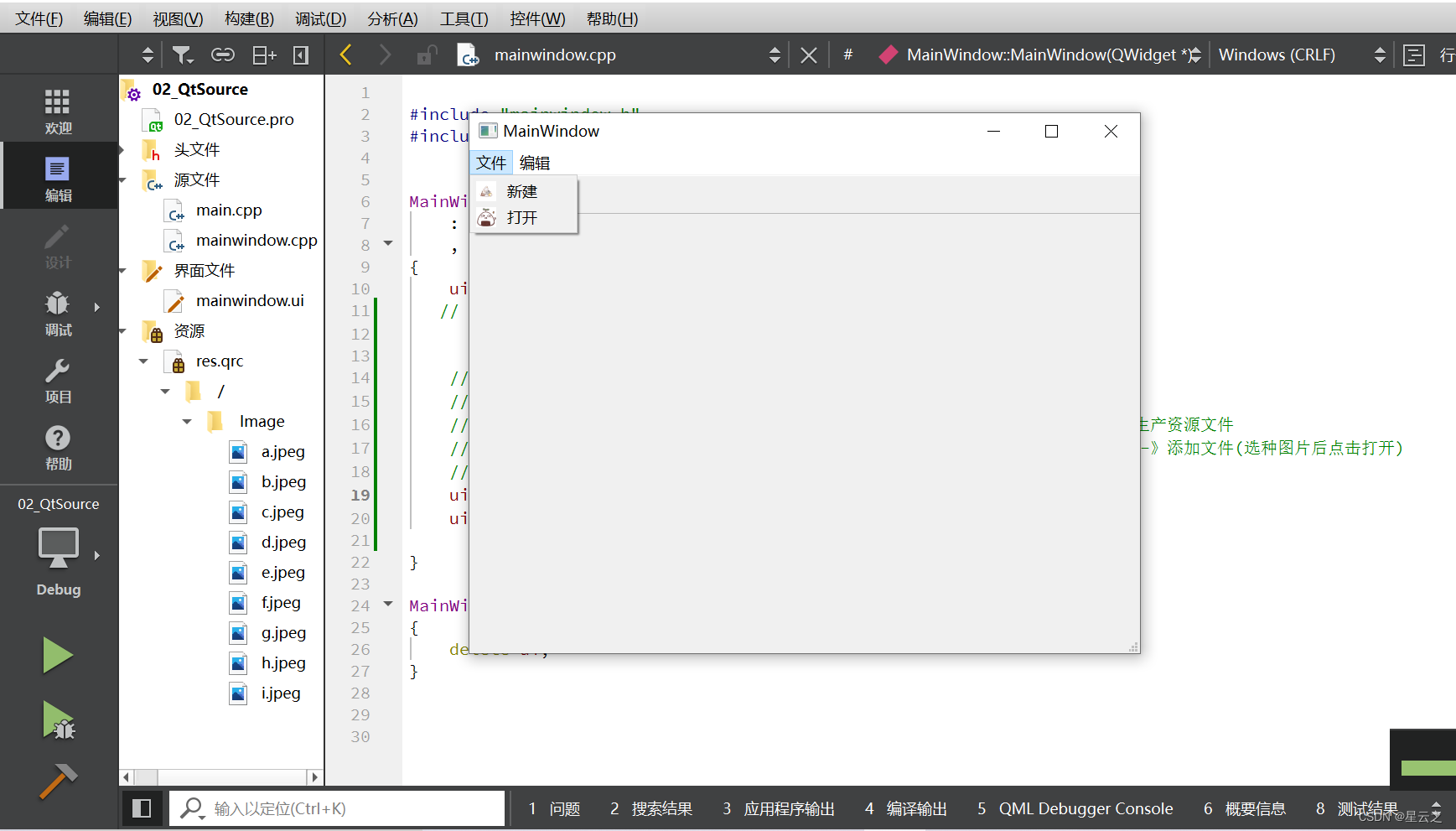Select a.jpeg in the Image folder
The height and width of the screenshot is (831, 1456).
(282, 452)
